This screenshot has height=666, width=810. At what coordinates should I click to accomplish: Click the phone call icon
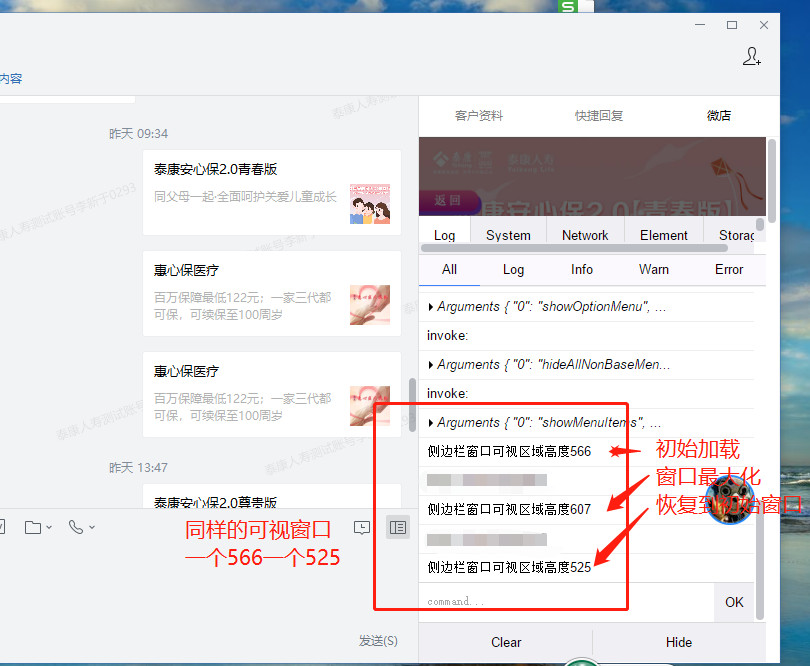pos(76,527)
